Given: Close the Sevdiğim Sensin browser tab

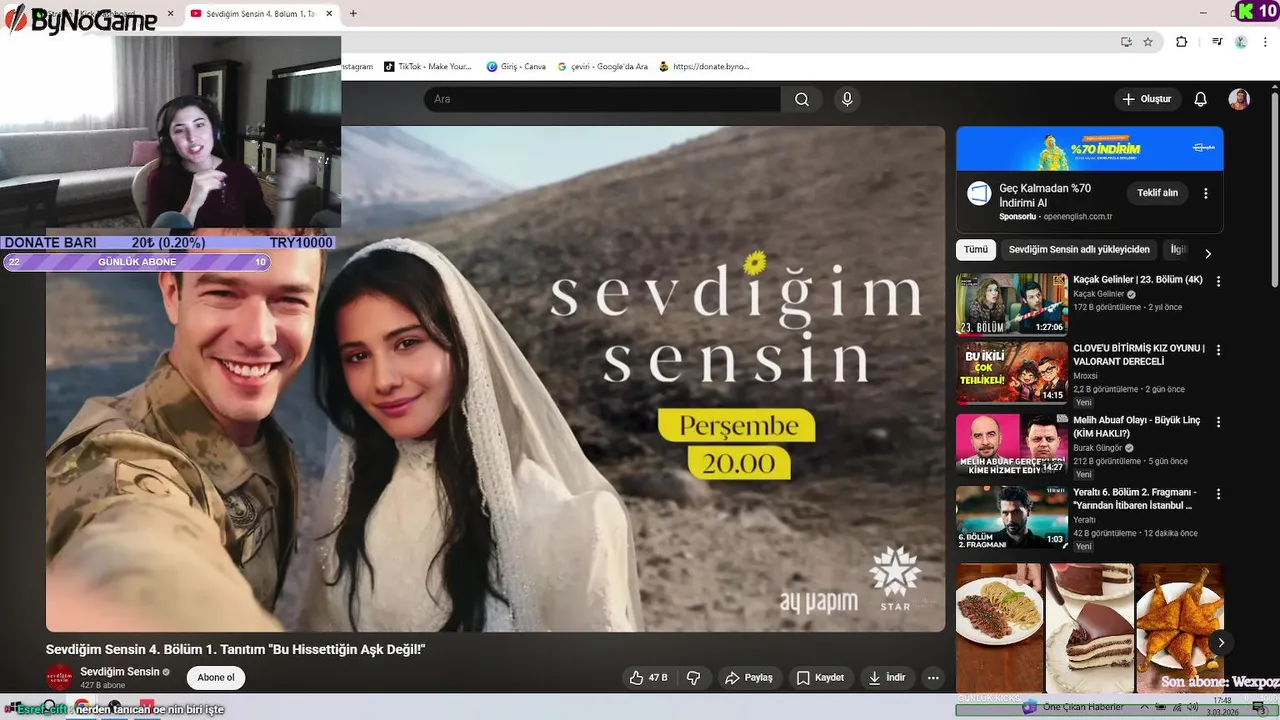Looking at the screenshot, I should (x=331, y=13).
